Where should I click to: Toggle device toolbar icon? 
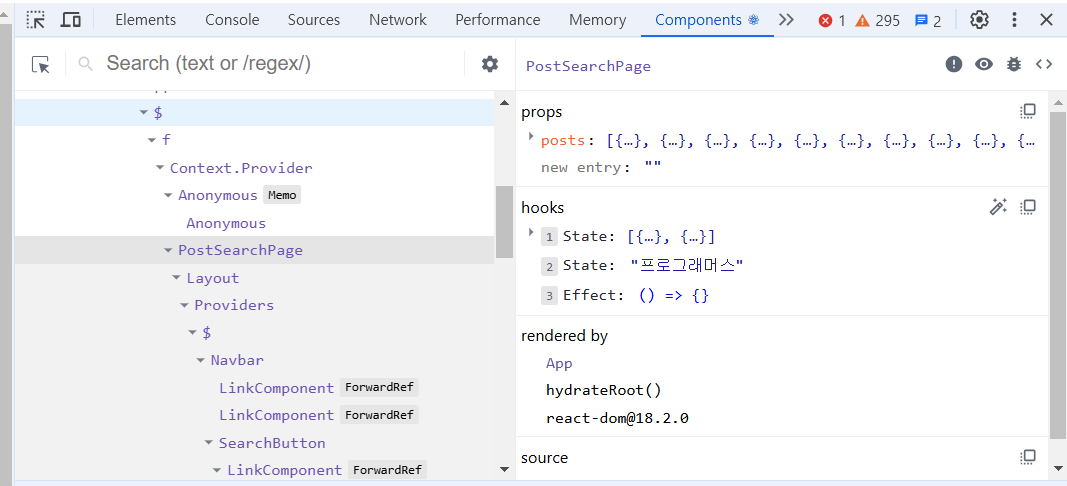(x=71, y=20)
